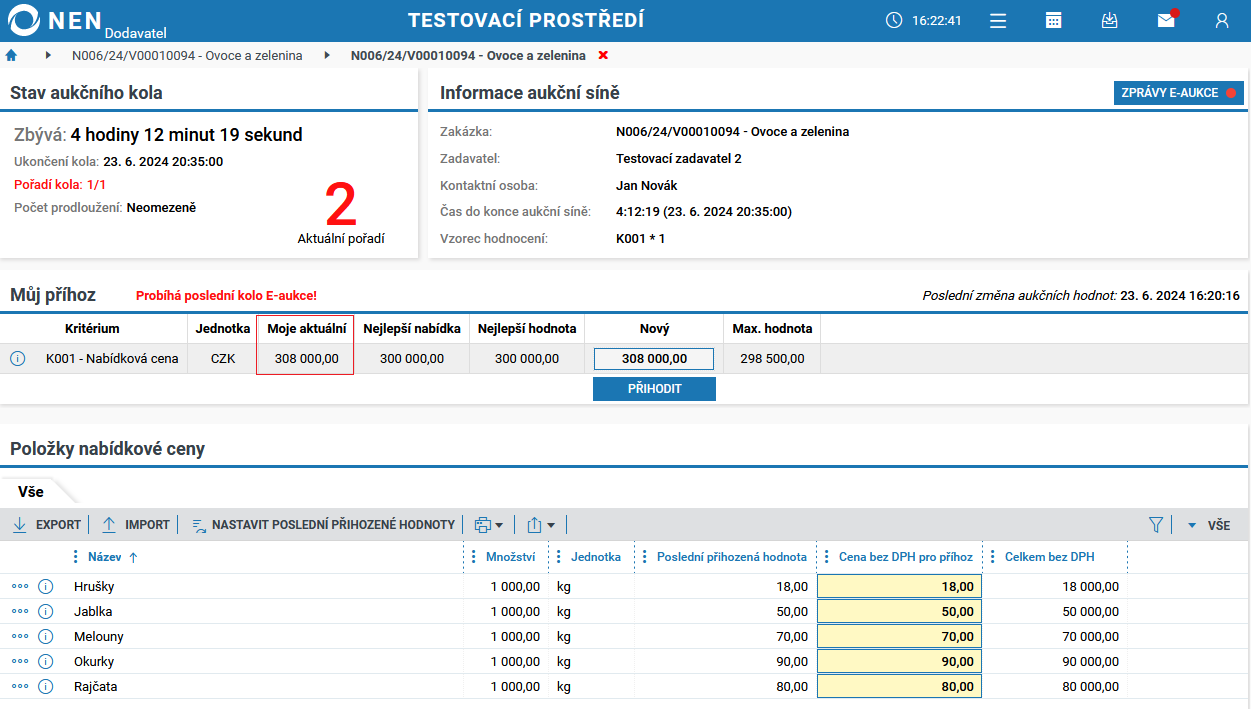
Task: Open the Název column menu dots
Action: pyautogui.click(x=76, y=557)
